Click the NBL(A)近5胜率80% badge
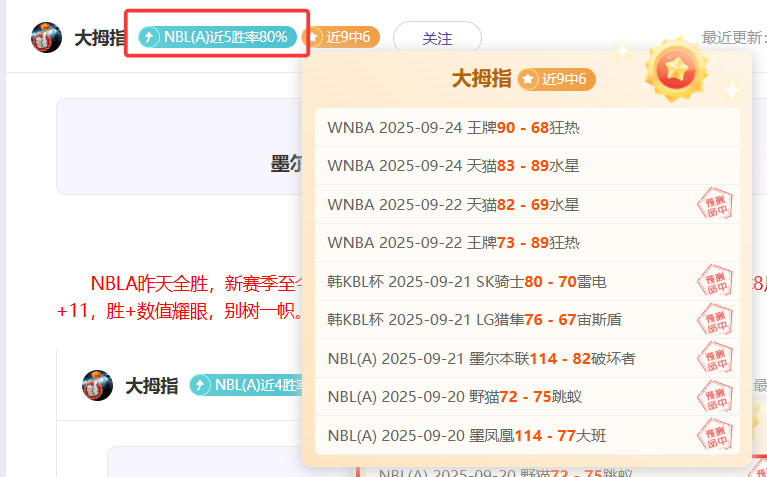This screenshot has height=477, width=767. [217, 37]
